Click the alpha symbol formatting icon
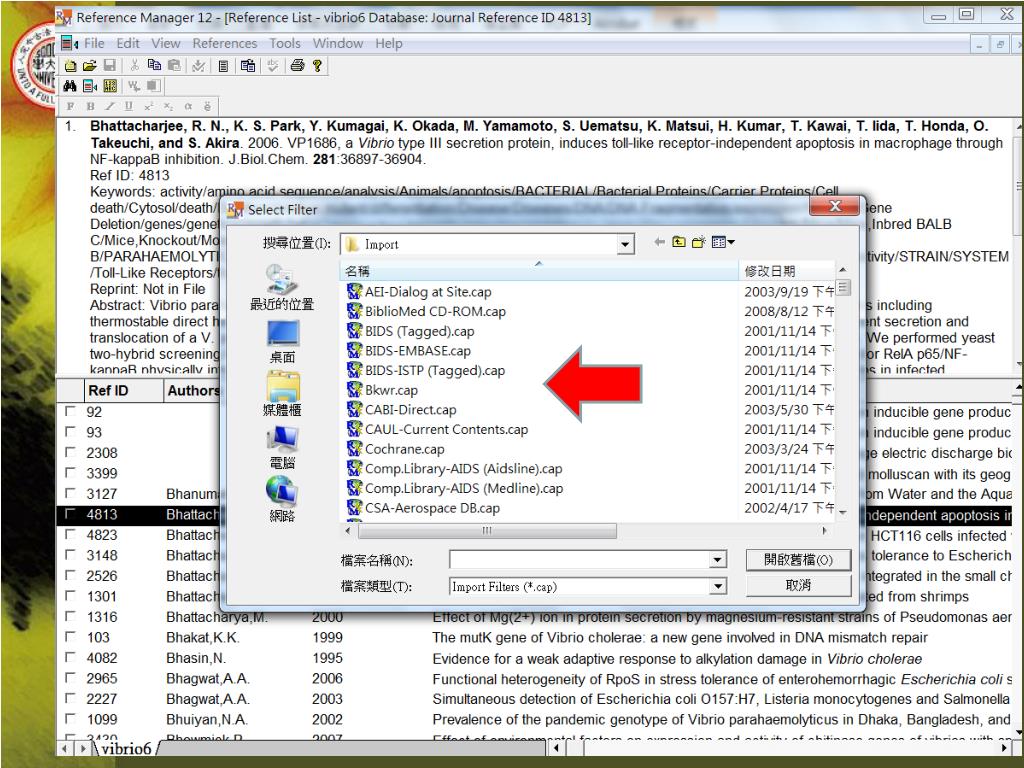This screenshot has height=768, width=1024. click(188, 106)
